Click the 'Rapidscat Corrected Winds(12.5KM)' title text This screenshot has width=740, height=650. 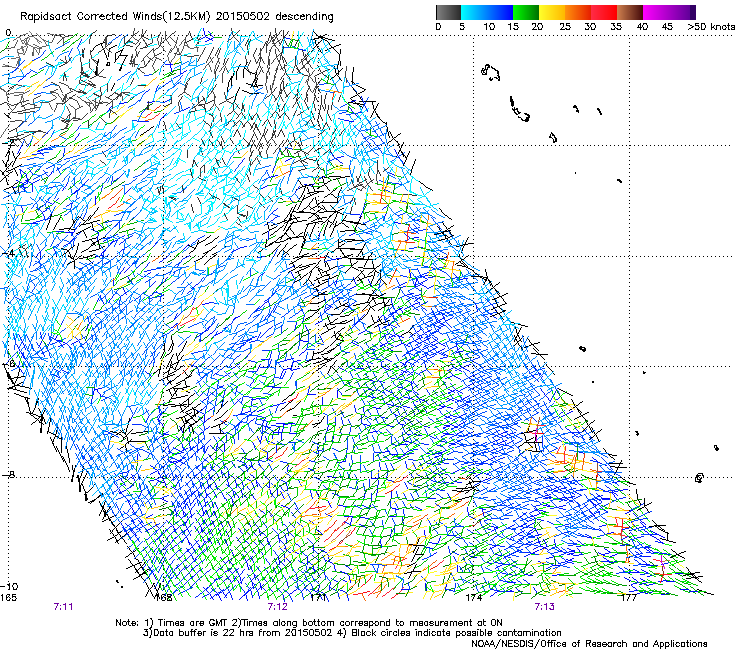pyautogui.click(x=116, y=17)
